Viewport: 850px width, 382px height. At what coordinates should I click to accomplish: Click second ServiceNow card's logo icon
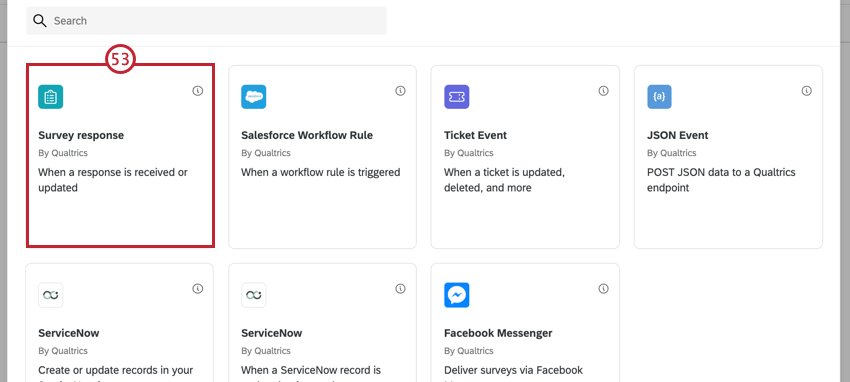coord(254,295)
